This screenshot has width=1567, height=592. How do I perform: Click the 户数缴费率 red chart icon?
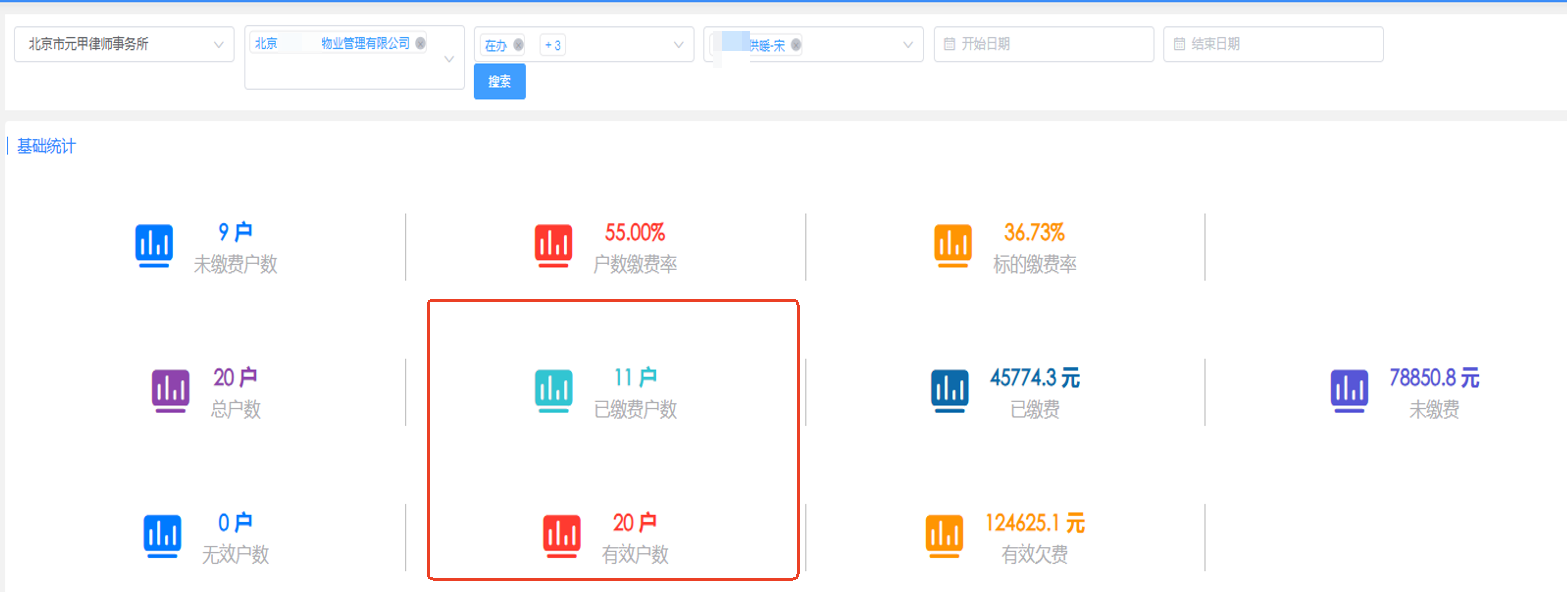click(553, 246)
